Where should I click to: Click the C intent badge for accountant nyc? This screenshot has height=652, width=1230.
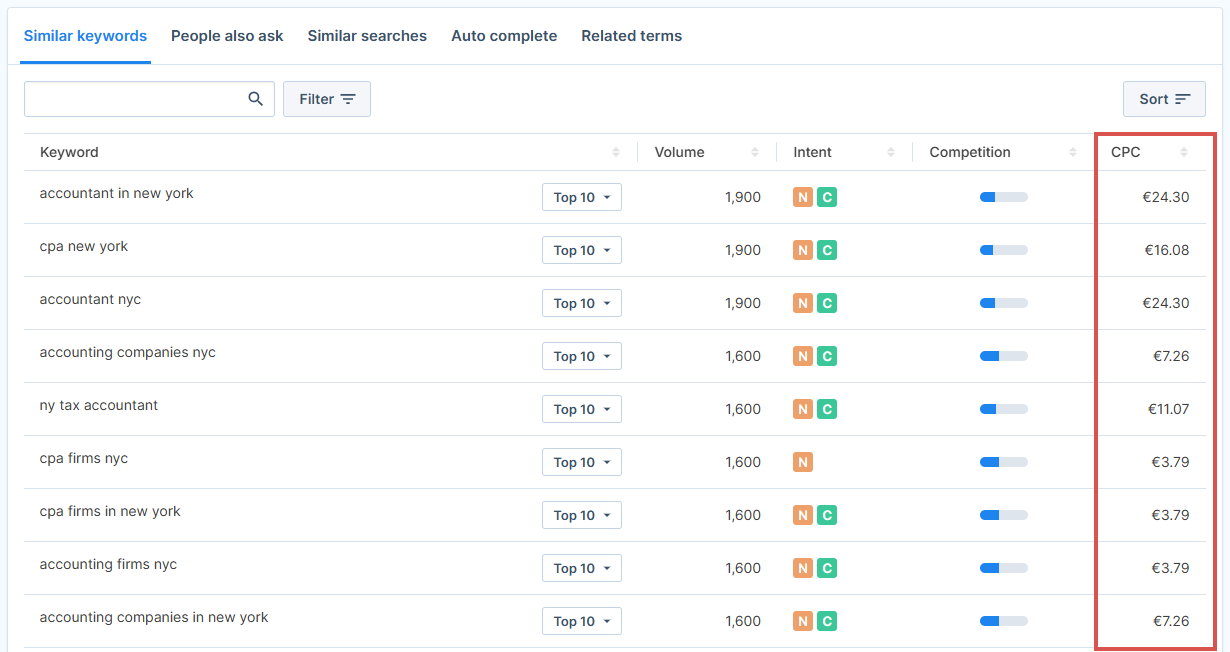(x=827, y=303)
